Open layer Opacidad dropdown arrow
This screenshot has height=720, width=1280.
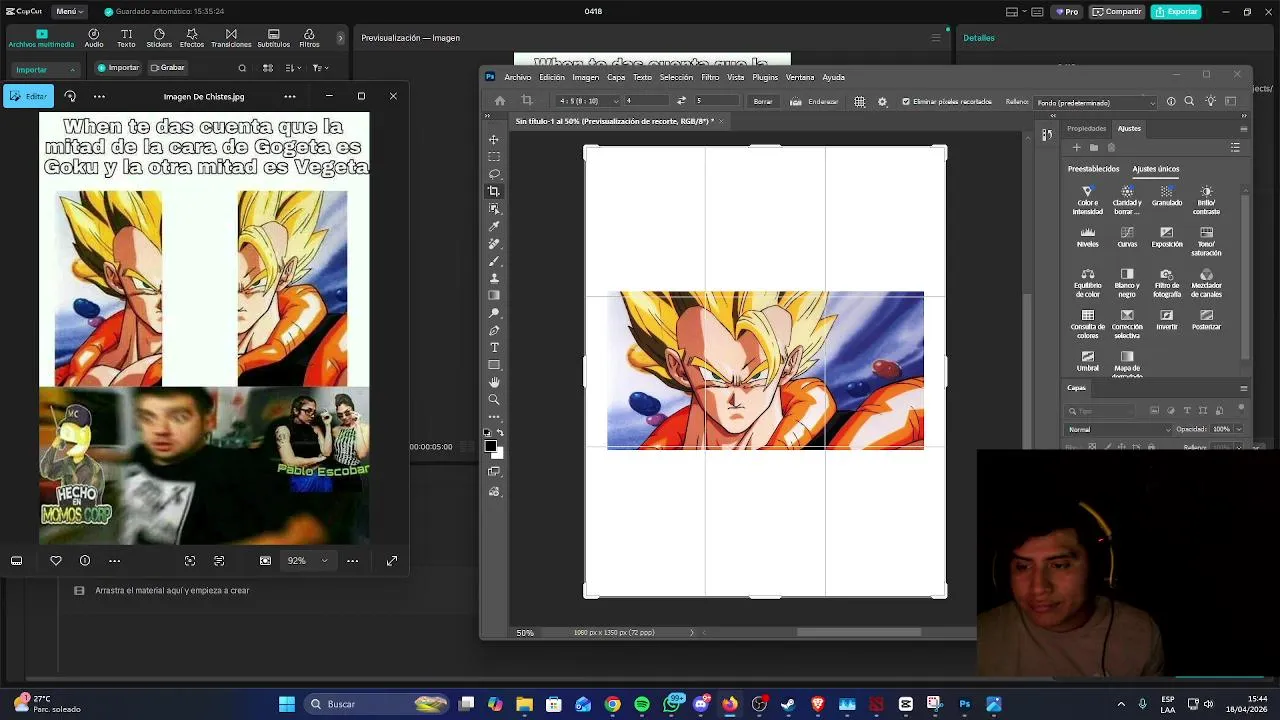1238,429
